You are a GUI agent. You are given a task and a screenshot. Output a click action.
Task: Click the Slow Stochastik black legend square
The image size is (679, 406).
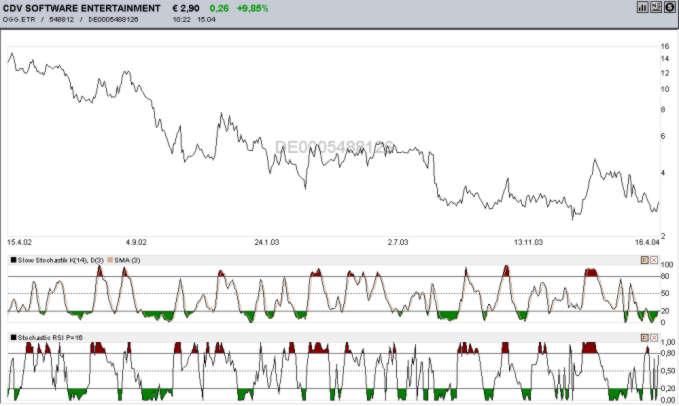click(x=13, y=260)
